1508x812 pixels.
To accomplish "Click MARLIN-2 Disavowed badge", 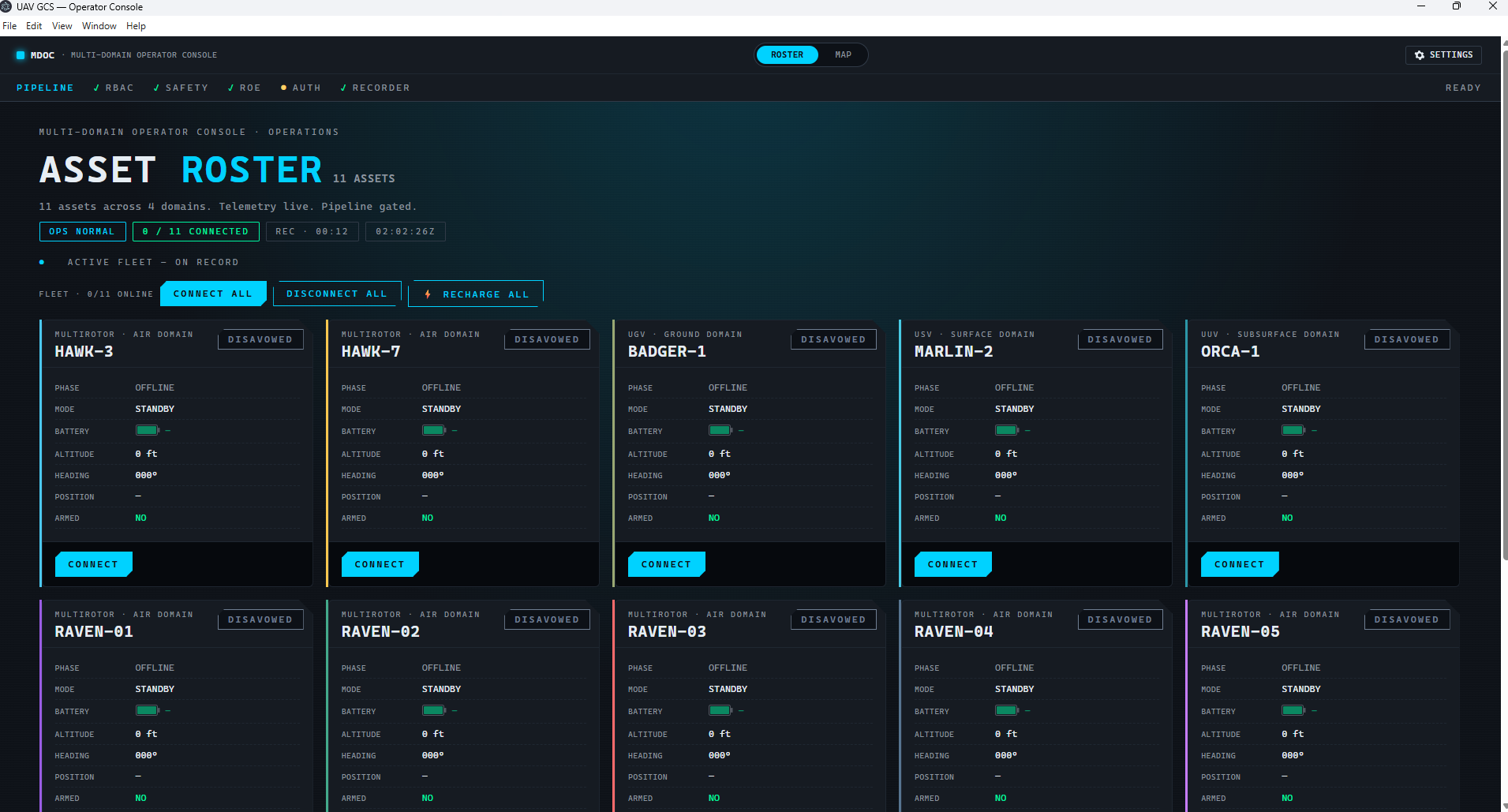I will [1120, 339].
